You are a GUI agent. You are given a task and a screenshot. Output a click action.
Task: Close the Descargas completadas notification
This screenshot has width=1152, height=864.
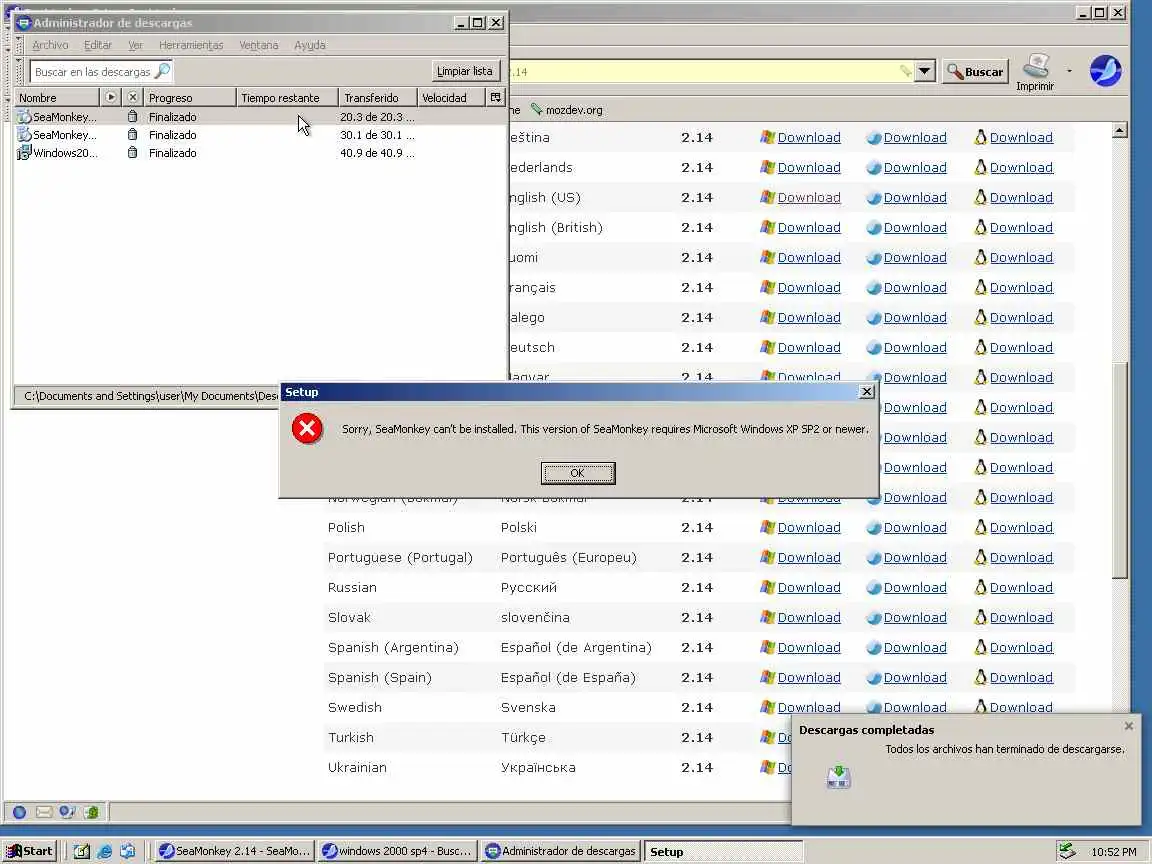click(x=1128, y=726)
